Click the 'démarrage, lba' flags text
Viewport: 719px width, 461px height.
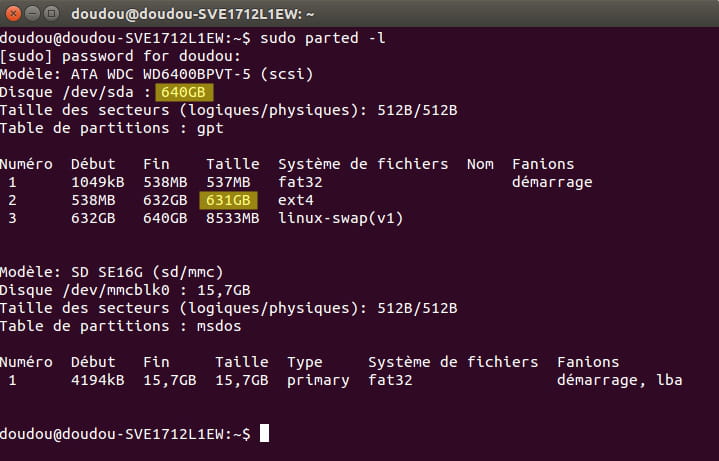point(619,381)
